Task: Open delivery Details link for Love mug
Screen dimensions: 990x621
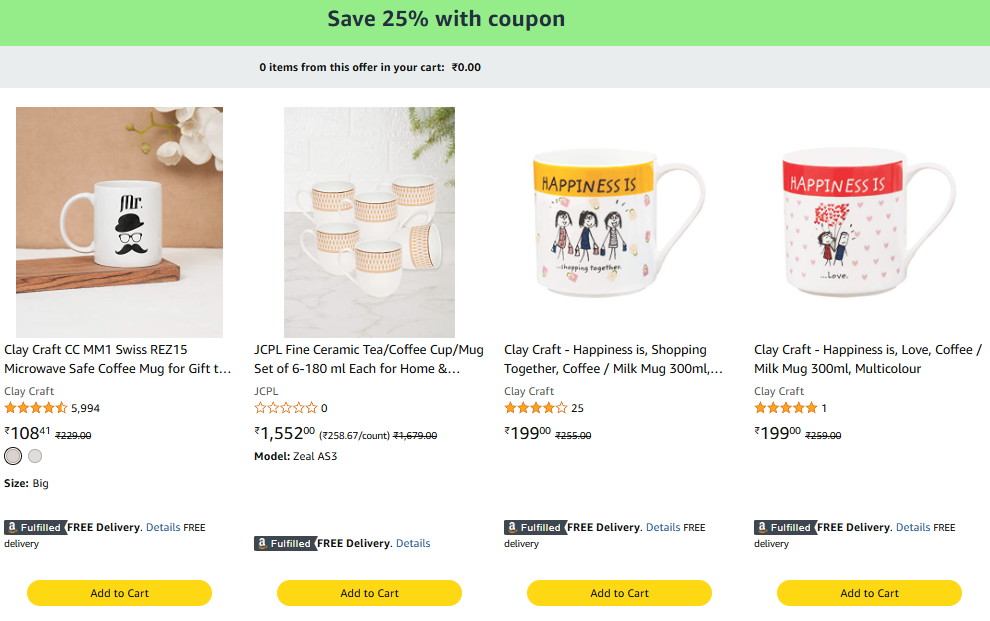Action: point(913,527)
